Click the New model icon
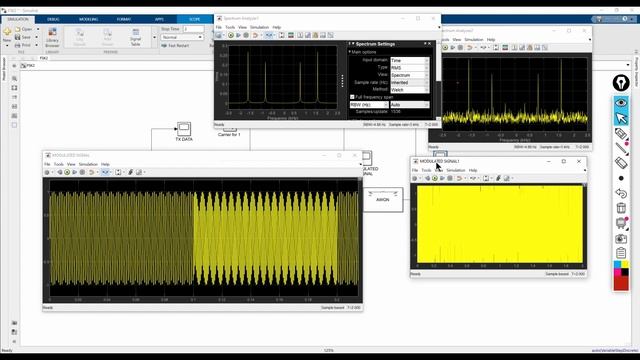Image resolution: width=640 pixels, height=360 pixels. pyautogui.click(x=7, y=32)
